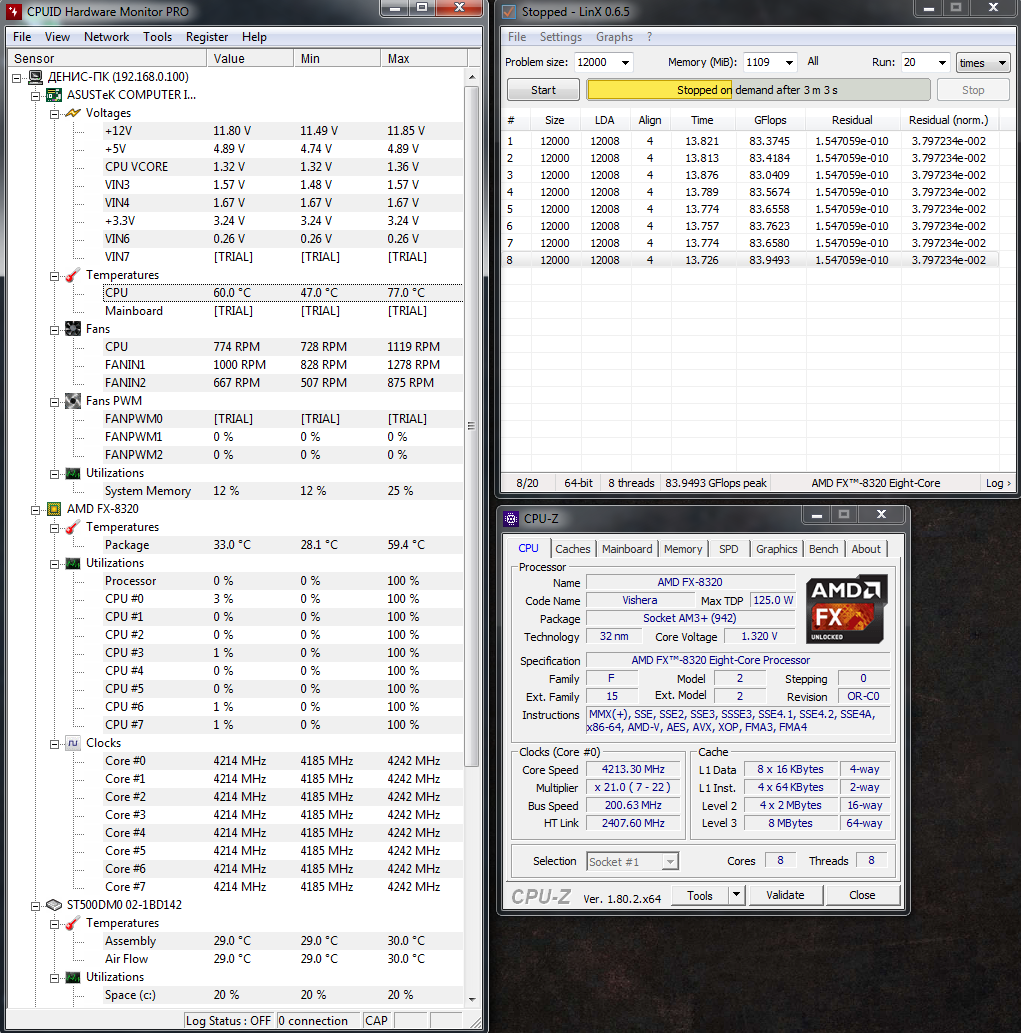Click the Tools button in CPU-Z
Screen dimensions: 1021x1033
[700, 895]
